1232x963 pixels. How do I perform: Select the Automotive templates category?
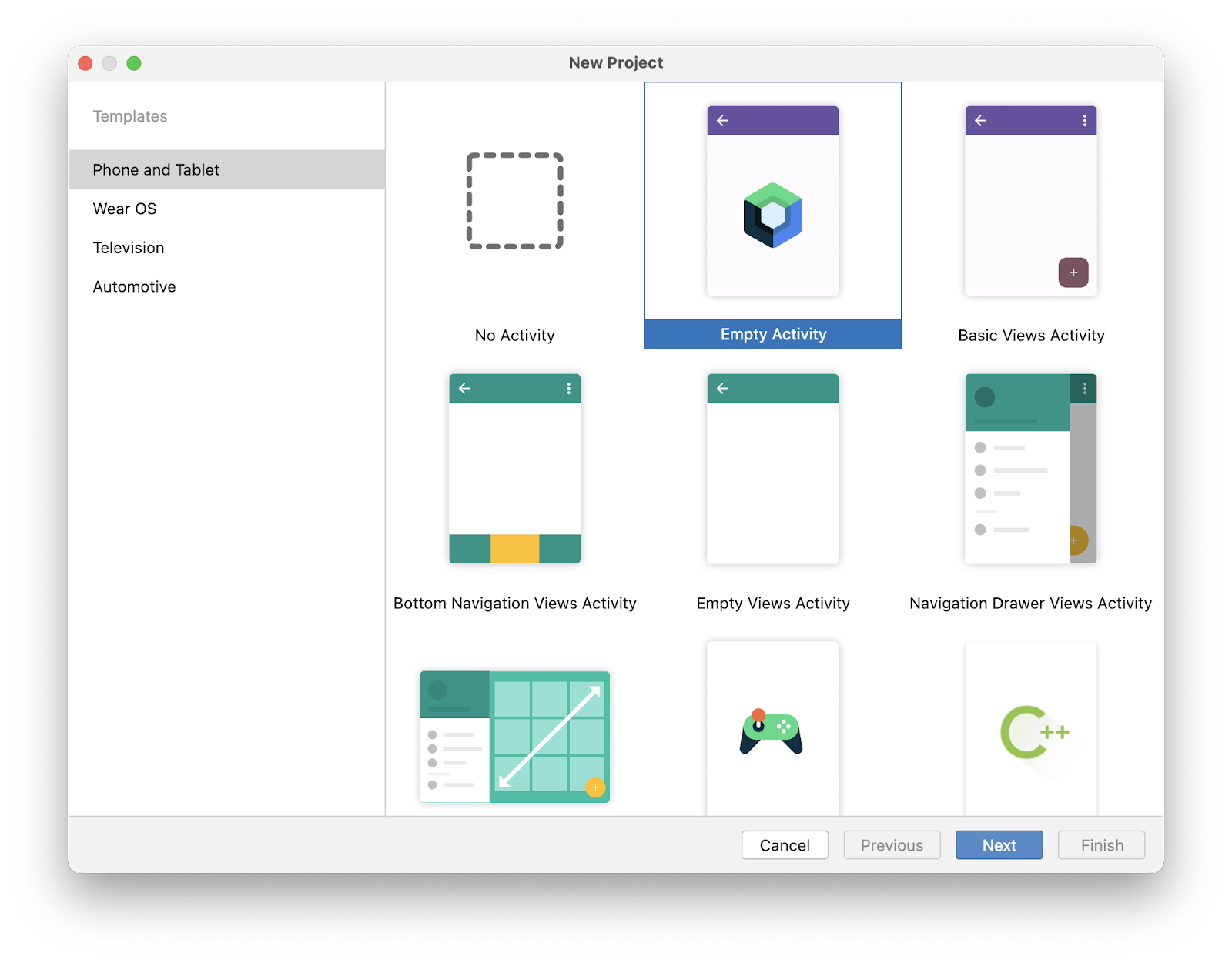[x=134, y=286]
